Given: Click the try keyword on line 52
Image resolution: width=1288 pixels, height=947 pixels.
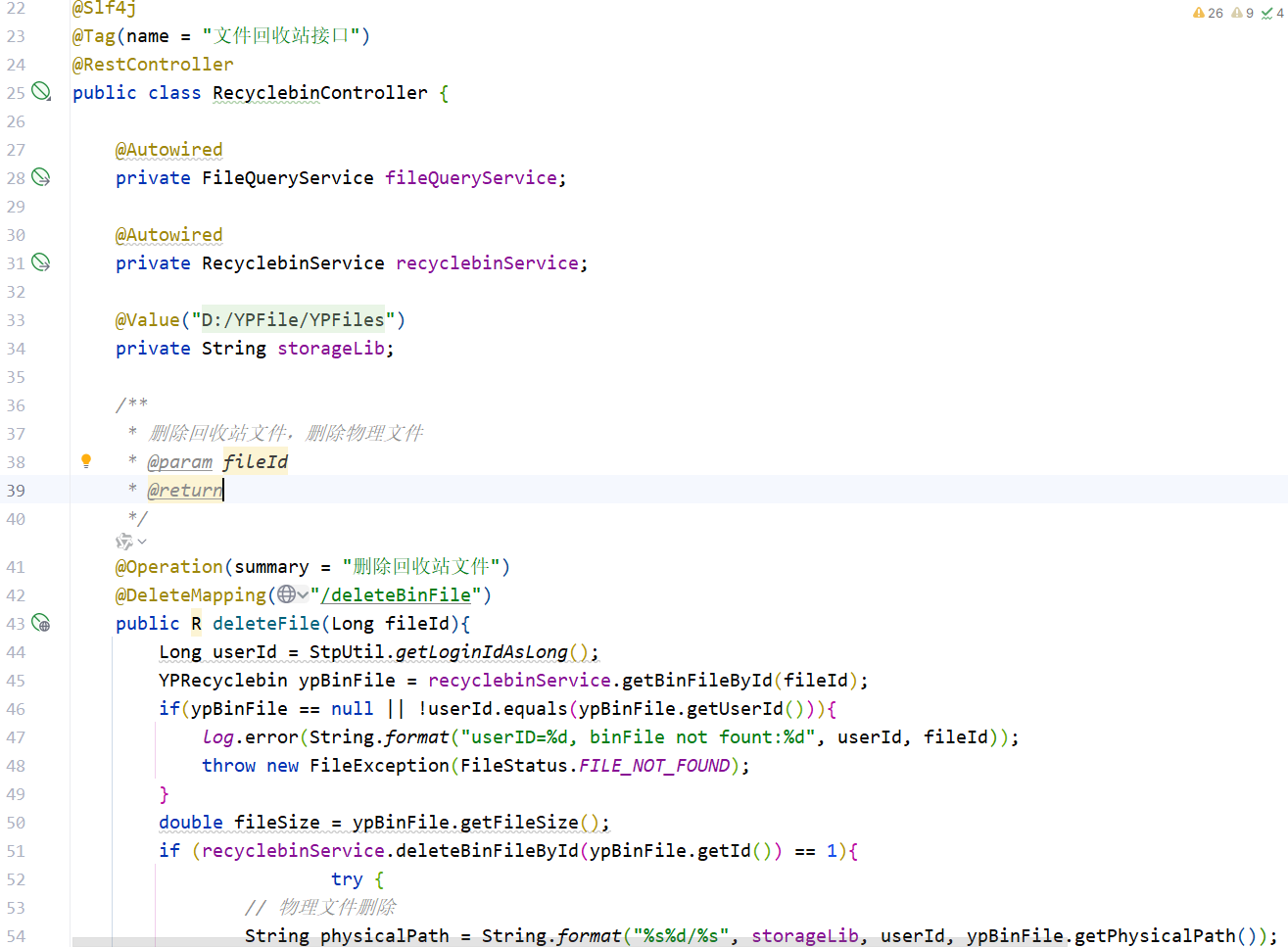Looking at the screenshot, I should [347, 879].
